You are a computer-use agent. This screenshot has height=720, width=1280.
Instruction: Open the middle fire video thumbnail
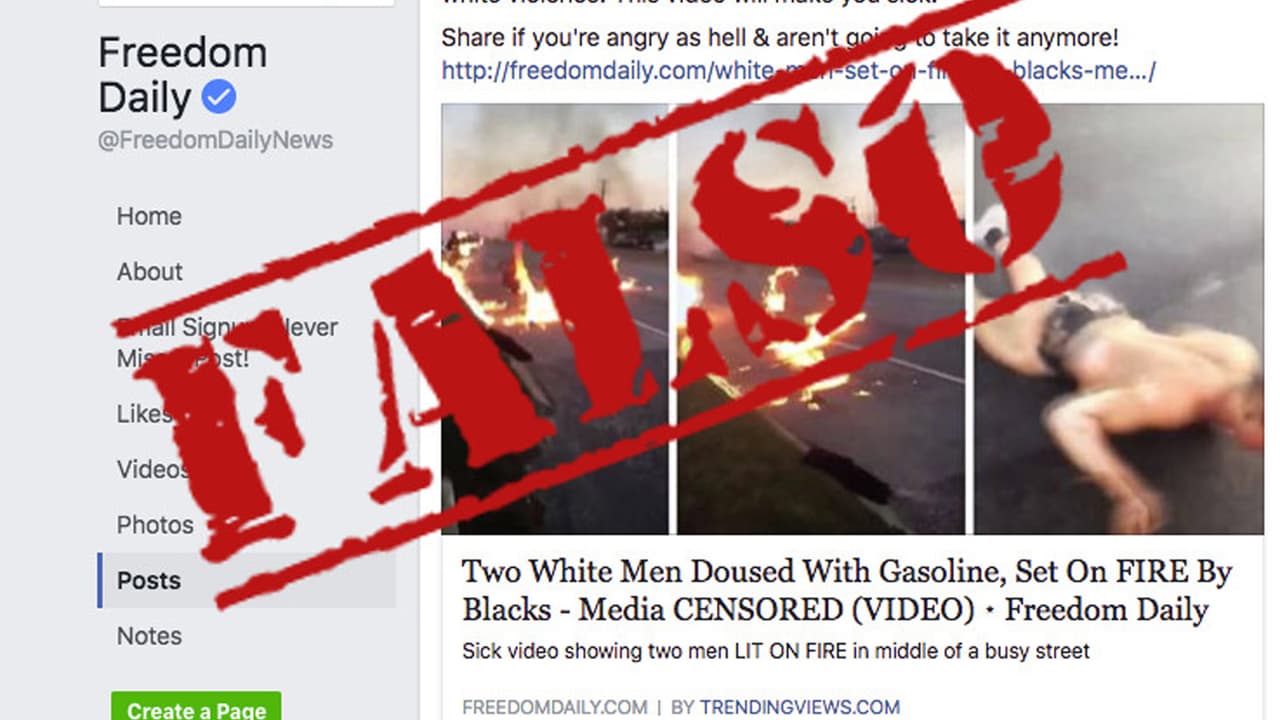pyautogui.click(x=821, y=319)
